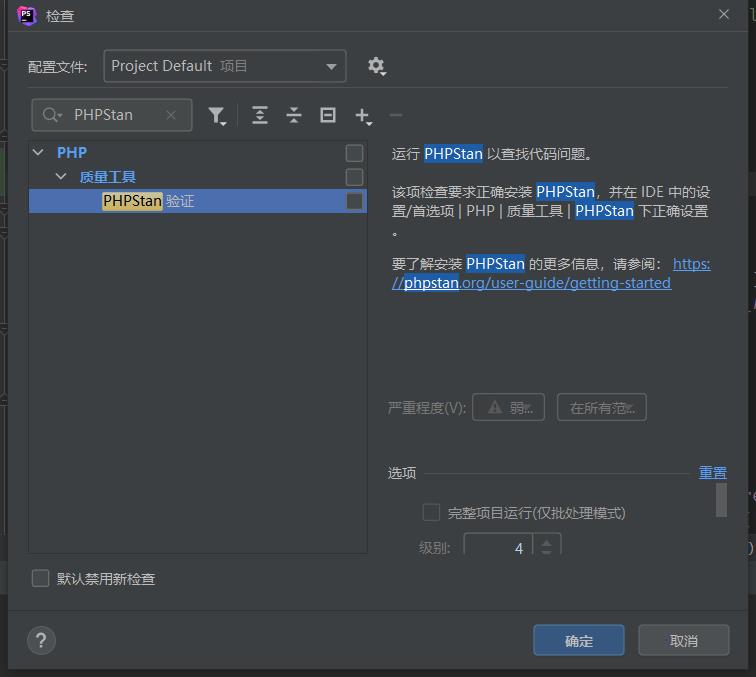Screen dimensions: 756x677
Task: Click the 级别 value field showing 4
Action: pyautogui.click(x=498, y=545)
